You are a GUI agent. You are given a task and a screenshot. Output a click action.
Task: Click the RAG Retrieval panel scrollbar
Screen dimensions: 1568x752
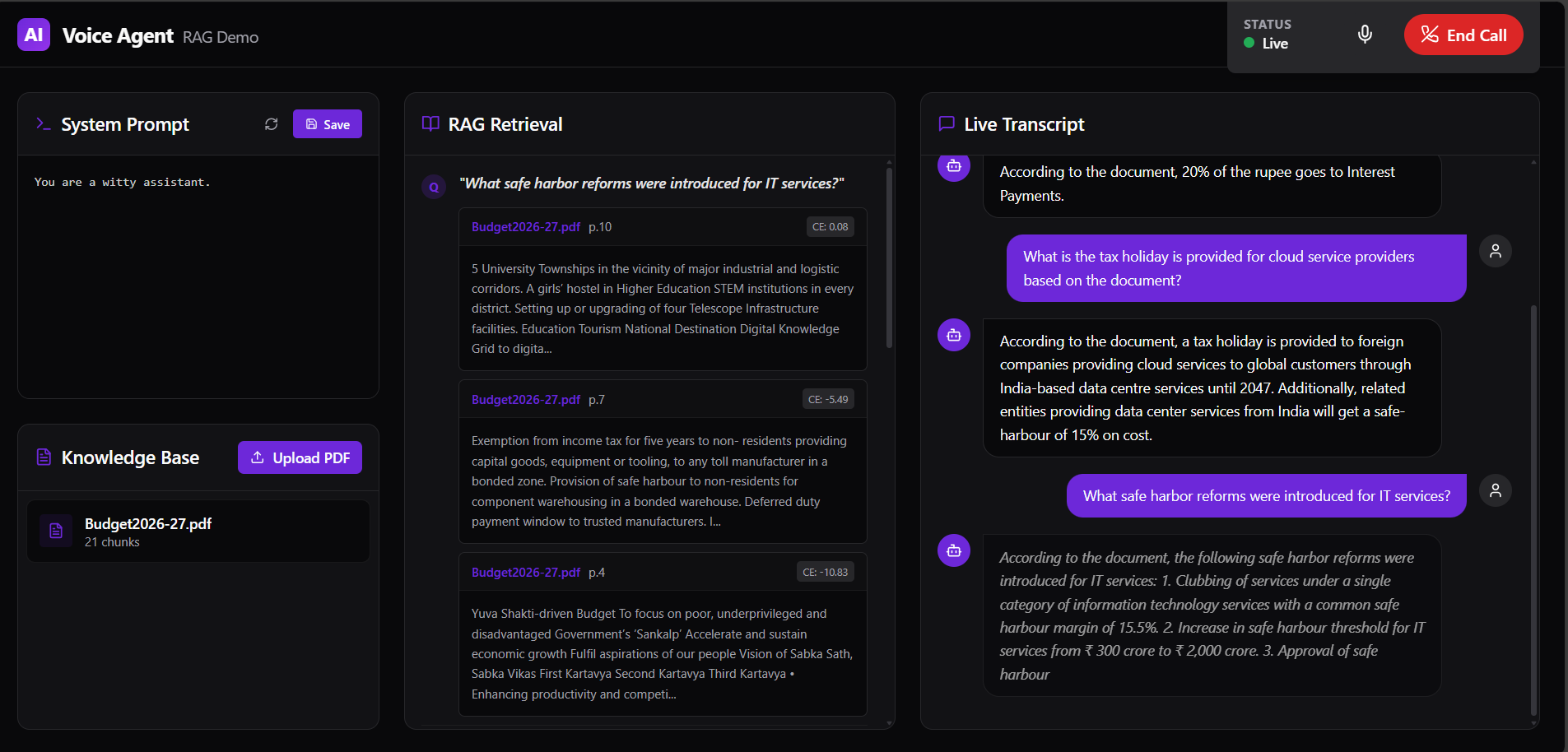pos(889,257)
